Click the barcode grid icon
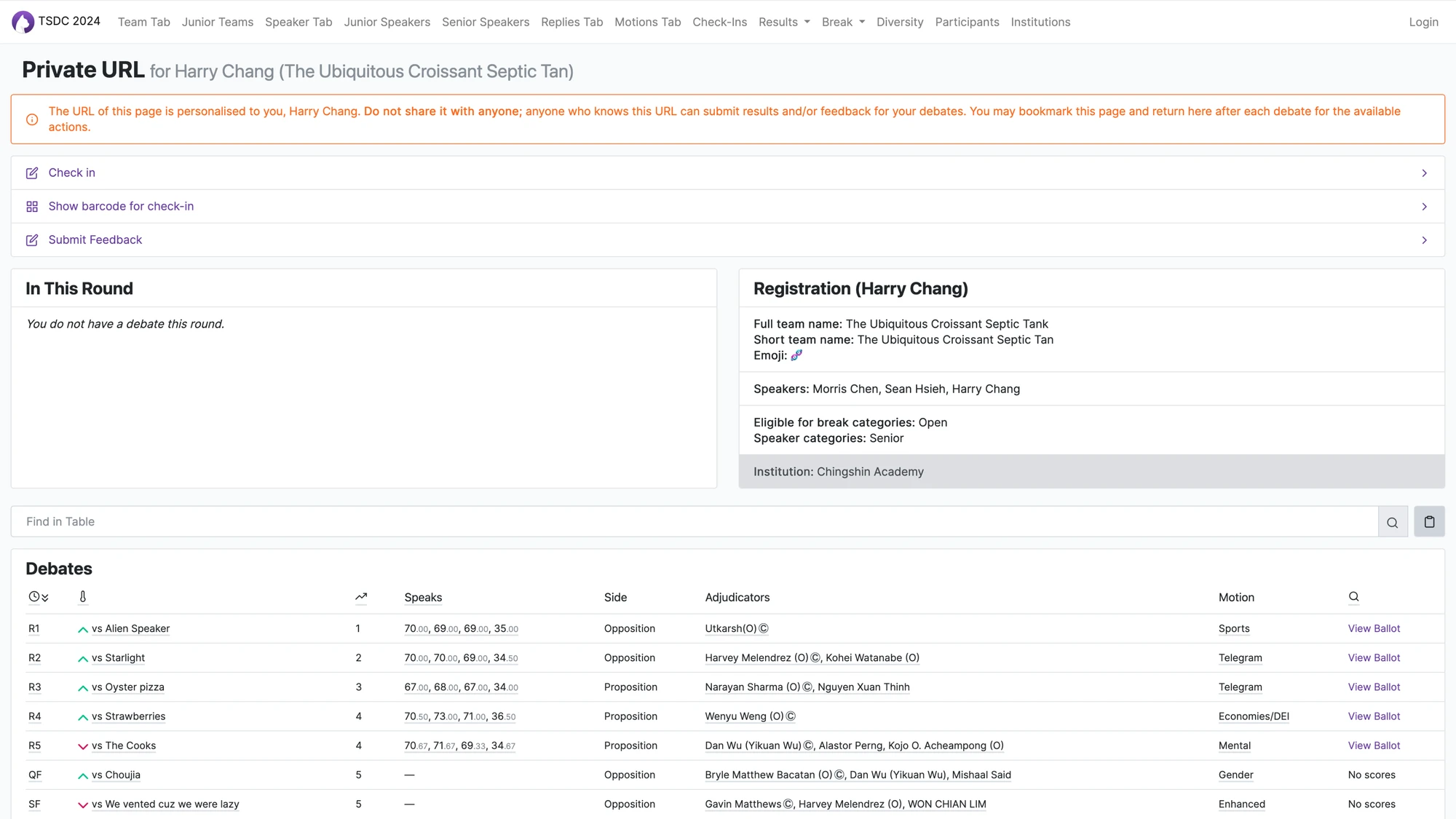Image resolution: width=1456 pixels, height=819 pixels. [32, 207]
